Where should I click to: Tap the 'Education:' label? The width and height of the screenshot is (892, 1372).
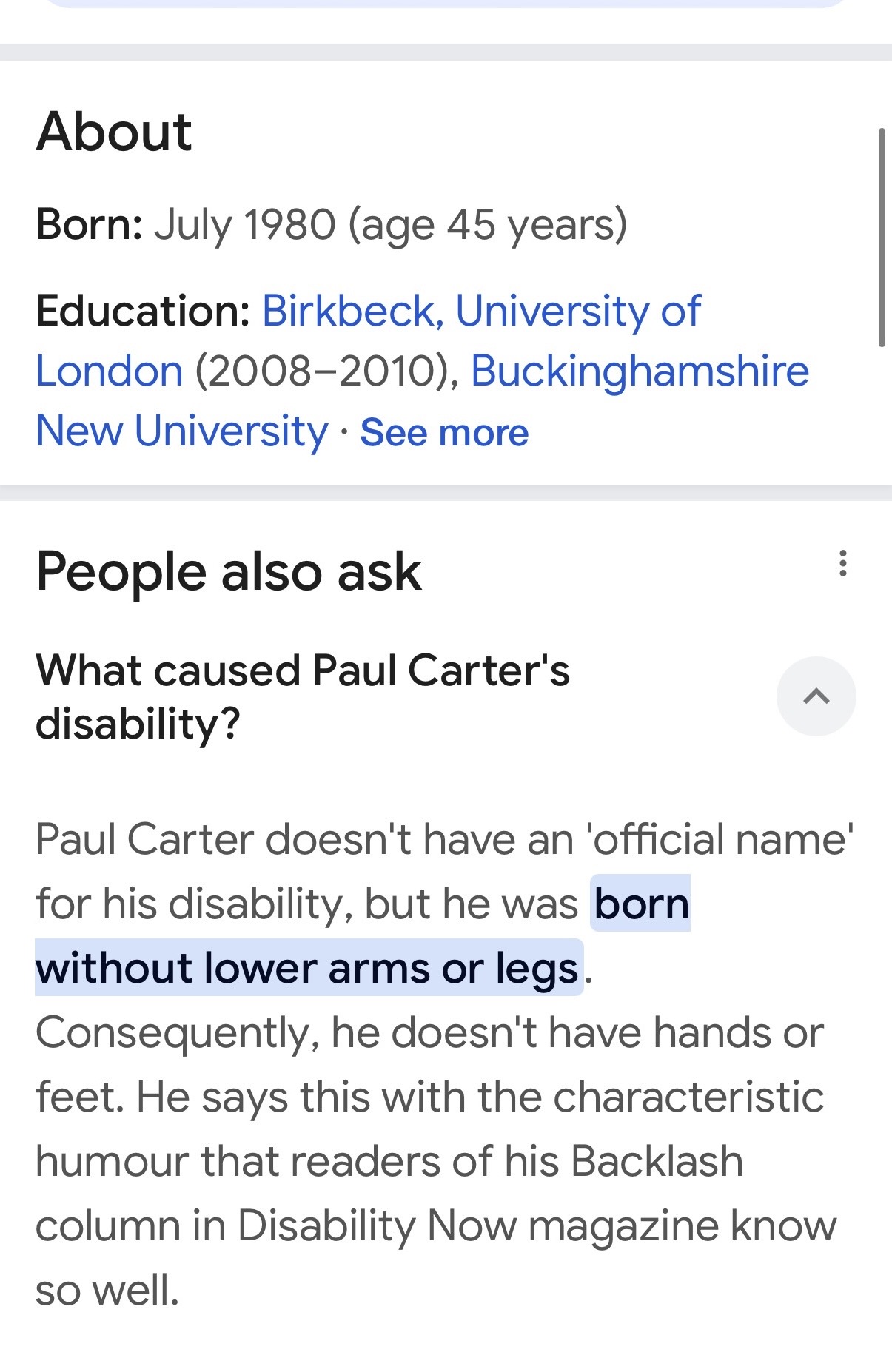point(143,312)
